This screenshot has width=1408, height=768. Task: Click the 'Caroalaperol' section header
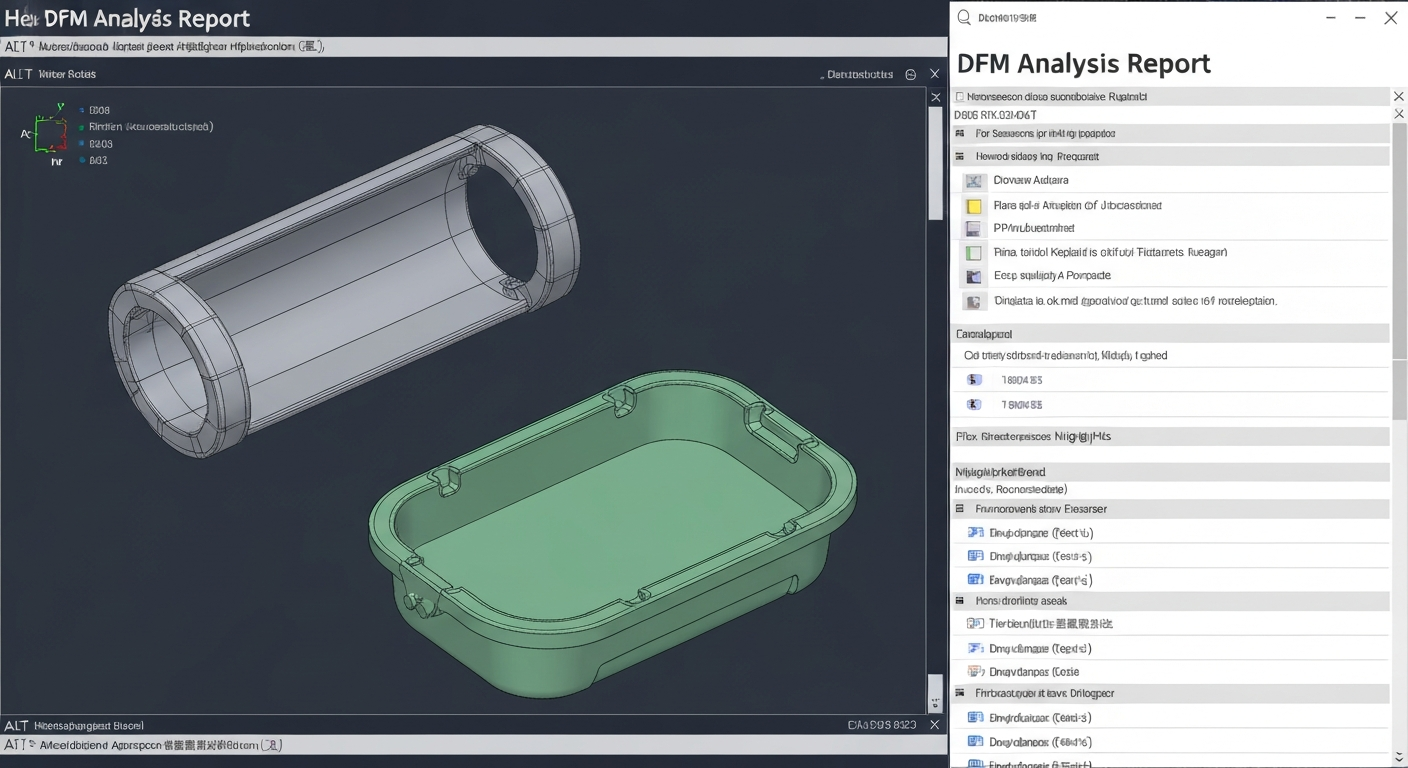[x=985, y=334]
